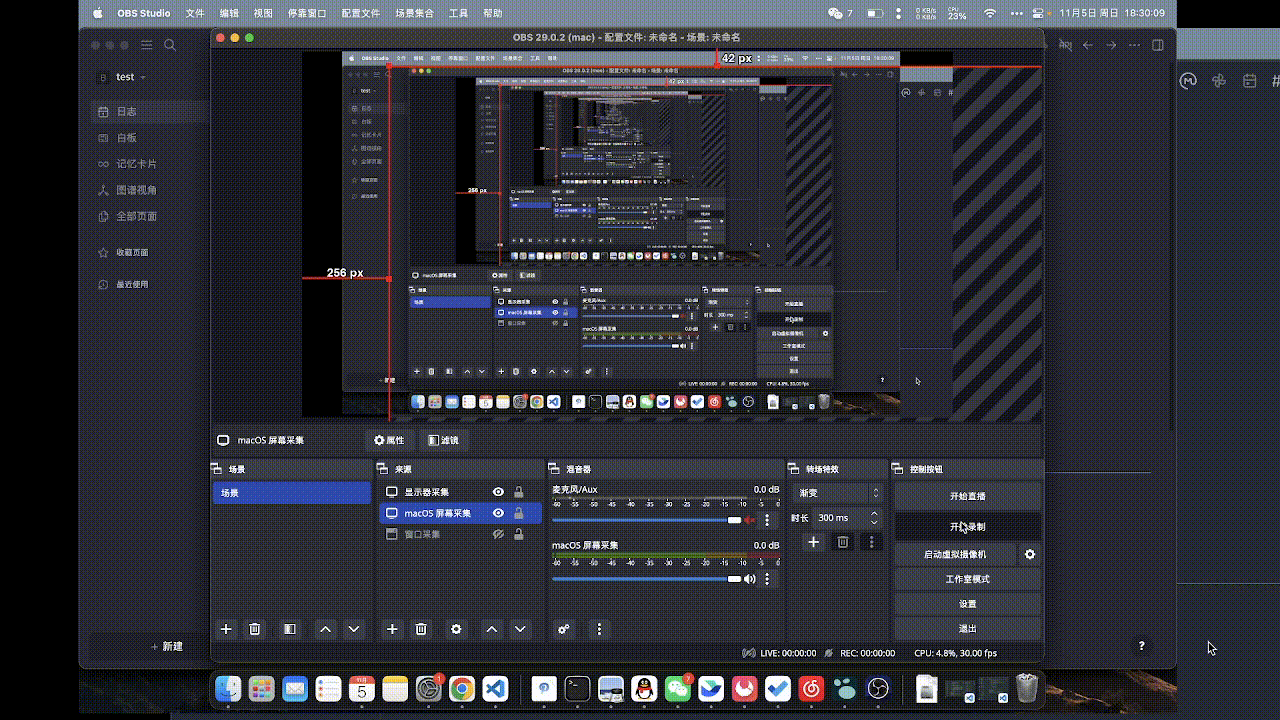Add a new scene with the plus icon
This screenshot has width=1280, height=720.
point(226,629)
